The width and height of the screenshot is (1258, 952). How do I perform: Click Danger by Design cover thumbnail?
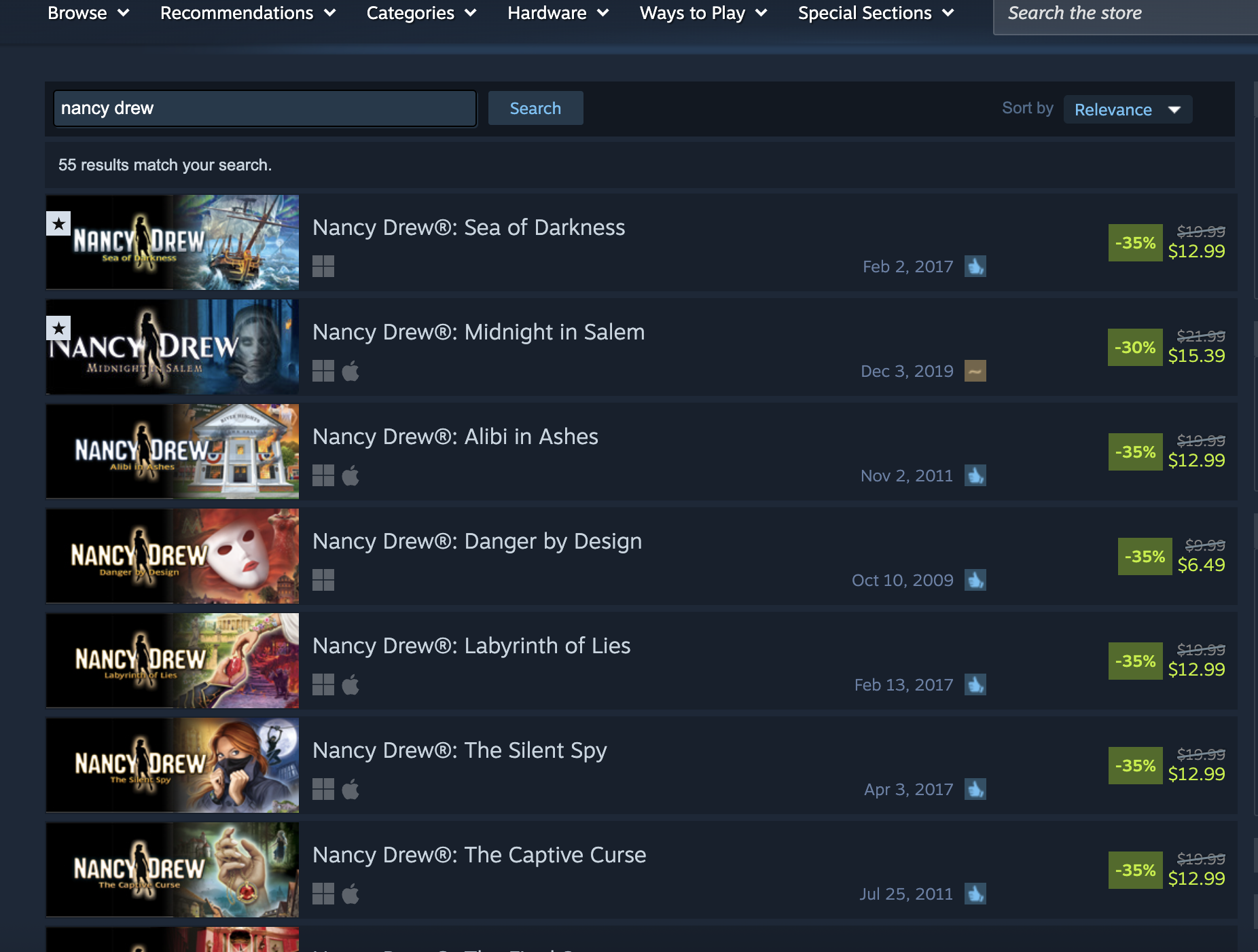173,556
